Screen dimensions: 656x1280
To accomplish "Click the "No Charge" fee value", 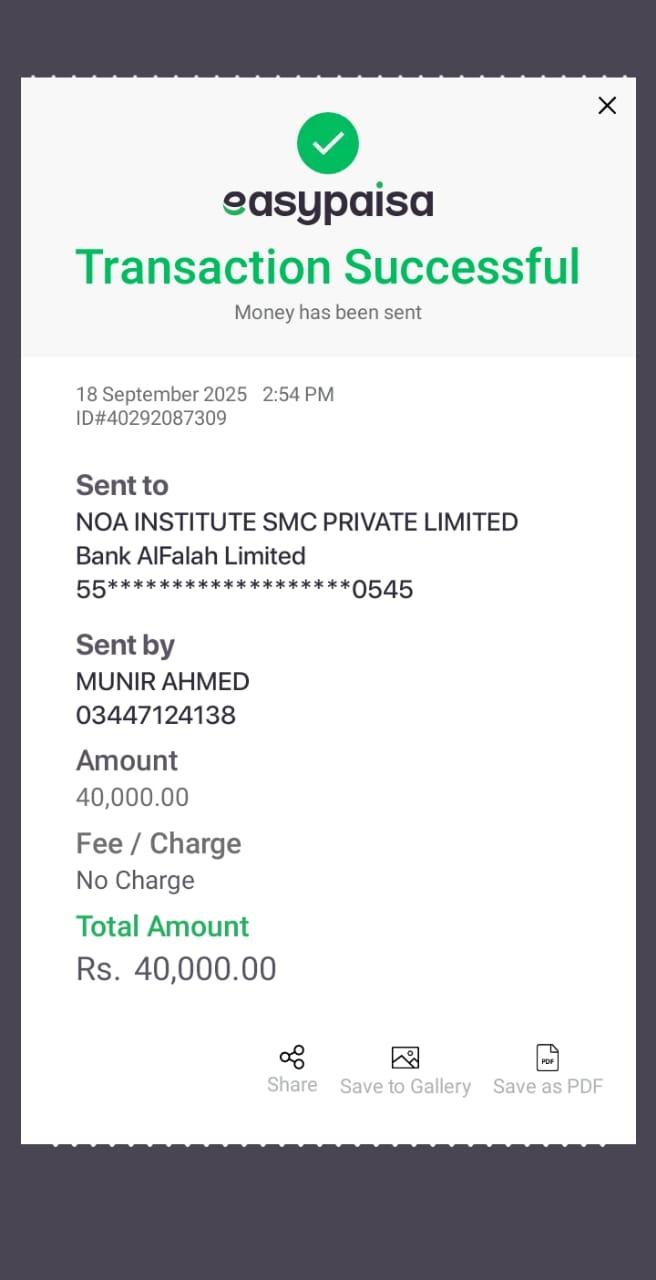I will point(135,881).
